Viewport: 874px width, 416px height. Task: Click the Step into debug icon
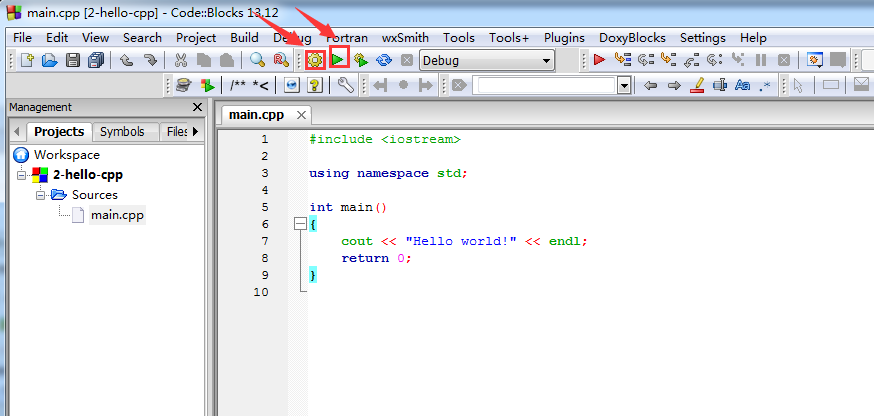point(668,59)
